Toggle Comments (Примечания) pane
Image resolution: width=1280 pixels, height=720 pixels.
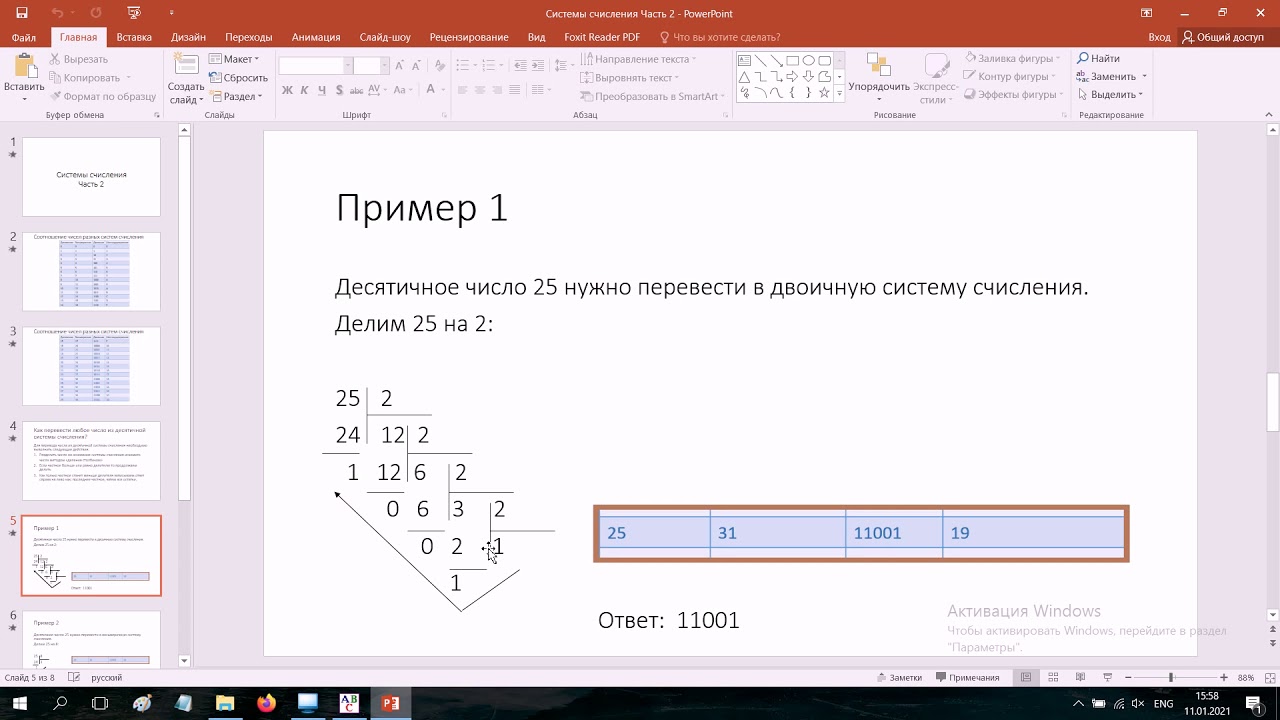(966, 677)
